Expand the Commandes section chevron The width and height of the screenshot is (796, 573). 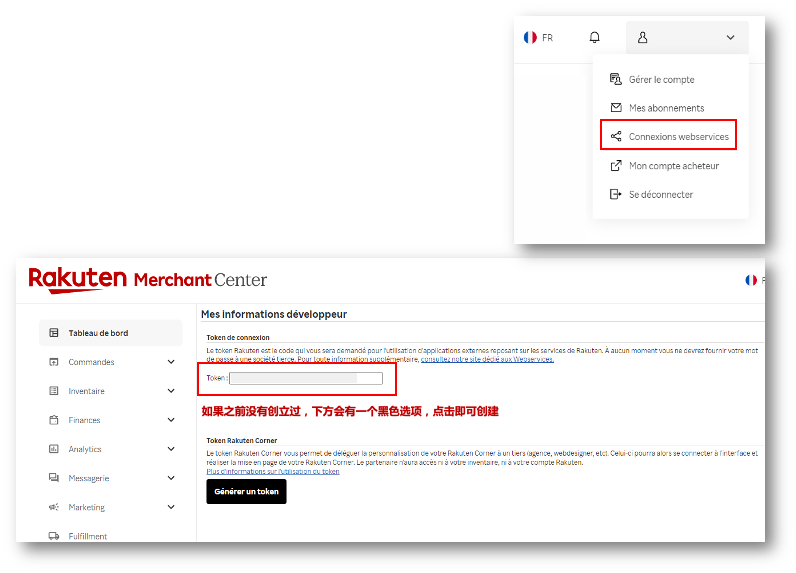coord(171,362)
